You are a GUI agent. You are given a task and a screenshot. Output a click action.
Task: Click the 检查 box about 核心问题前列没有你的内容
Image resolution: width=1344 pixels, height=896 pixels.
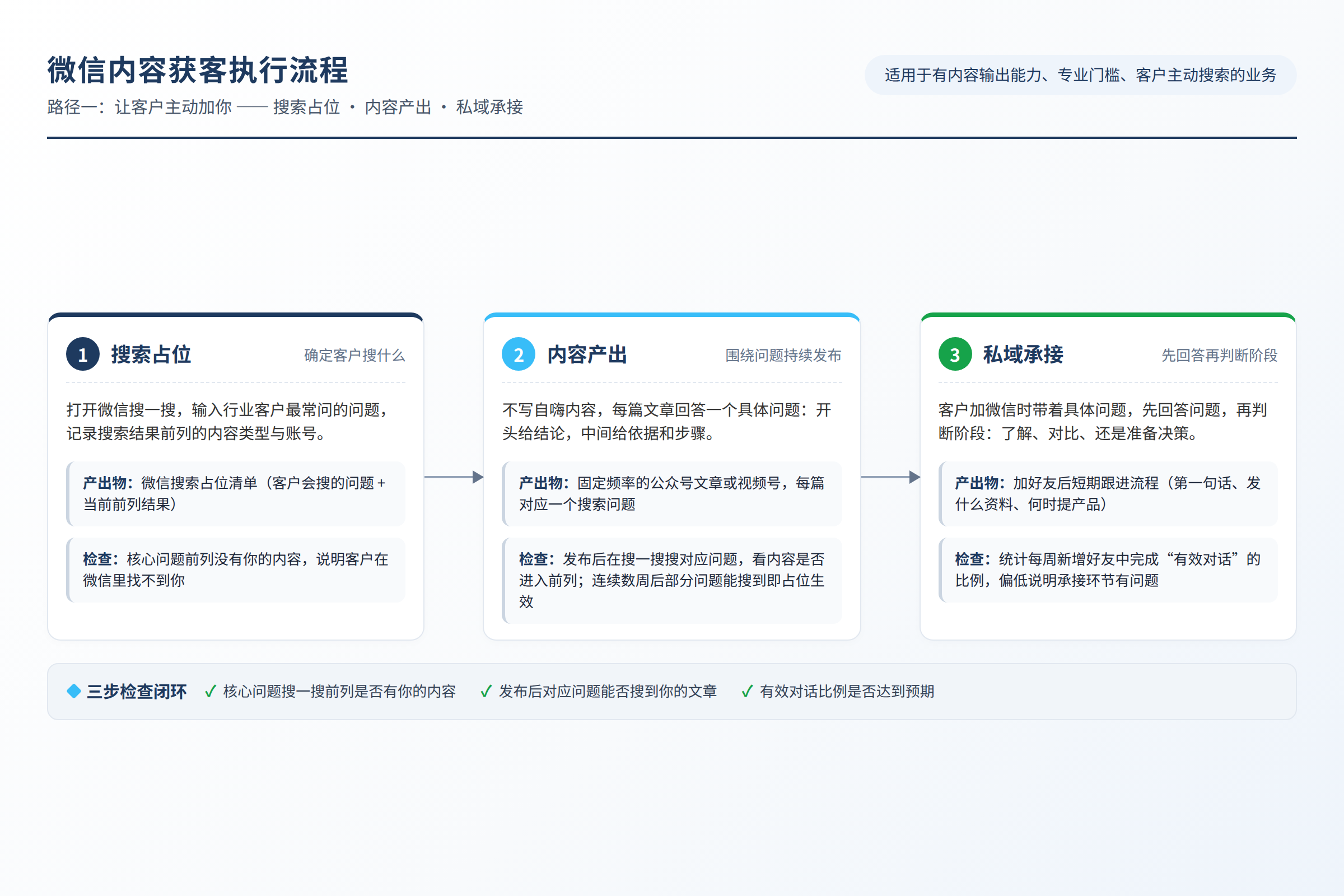point(235,570)
